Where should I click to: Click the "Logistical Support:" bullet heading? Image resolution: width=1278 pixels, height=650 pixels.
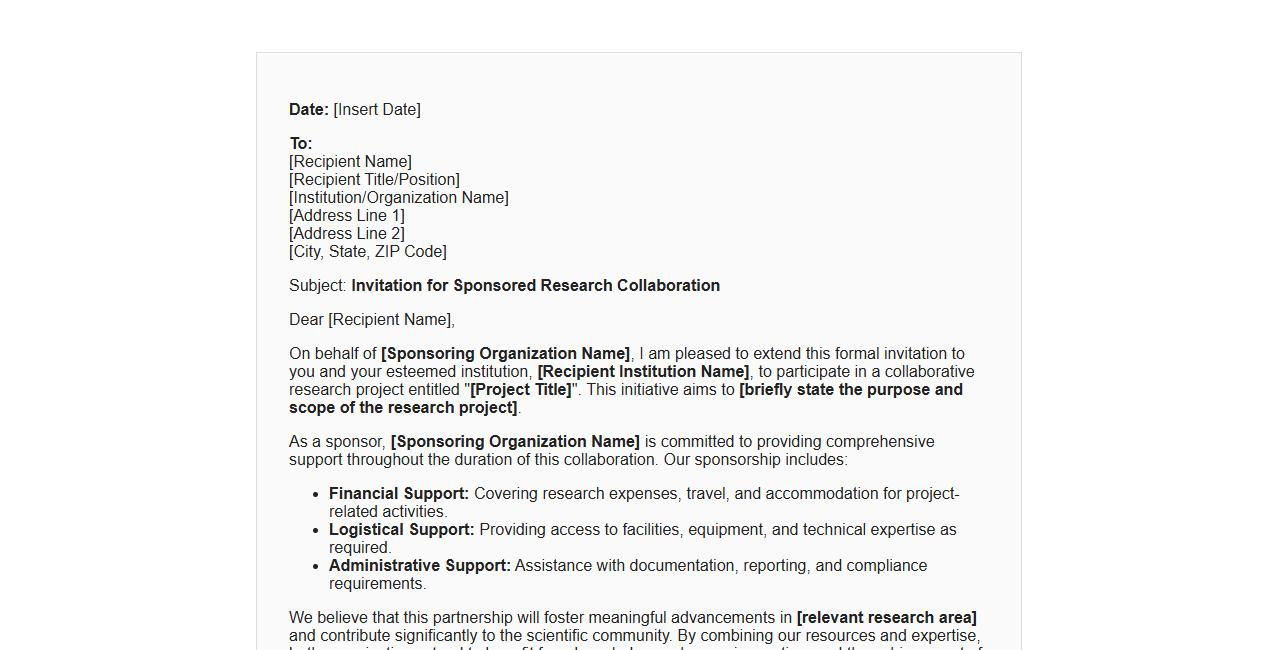[401, 530]
